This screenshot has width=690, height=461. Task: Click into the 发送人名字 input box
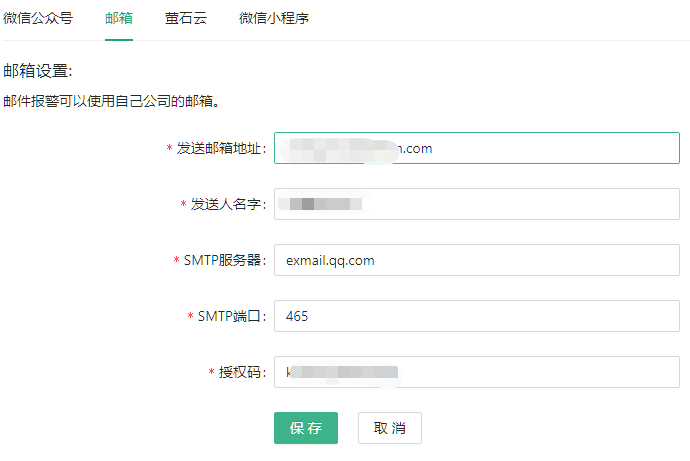[476, 204]
